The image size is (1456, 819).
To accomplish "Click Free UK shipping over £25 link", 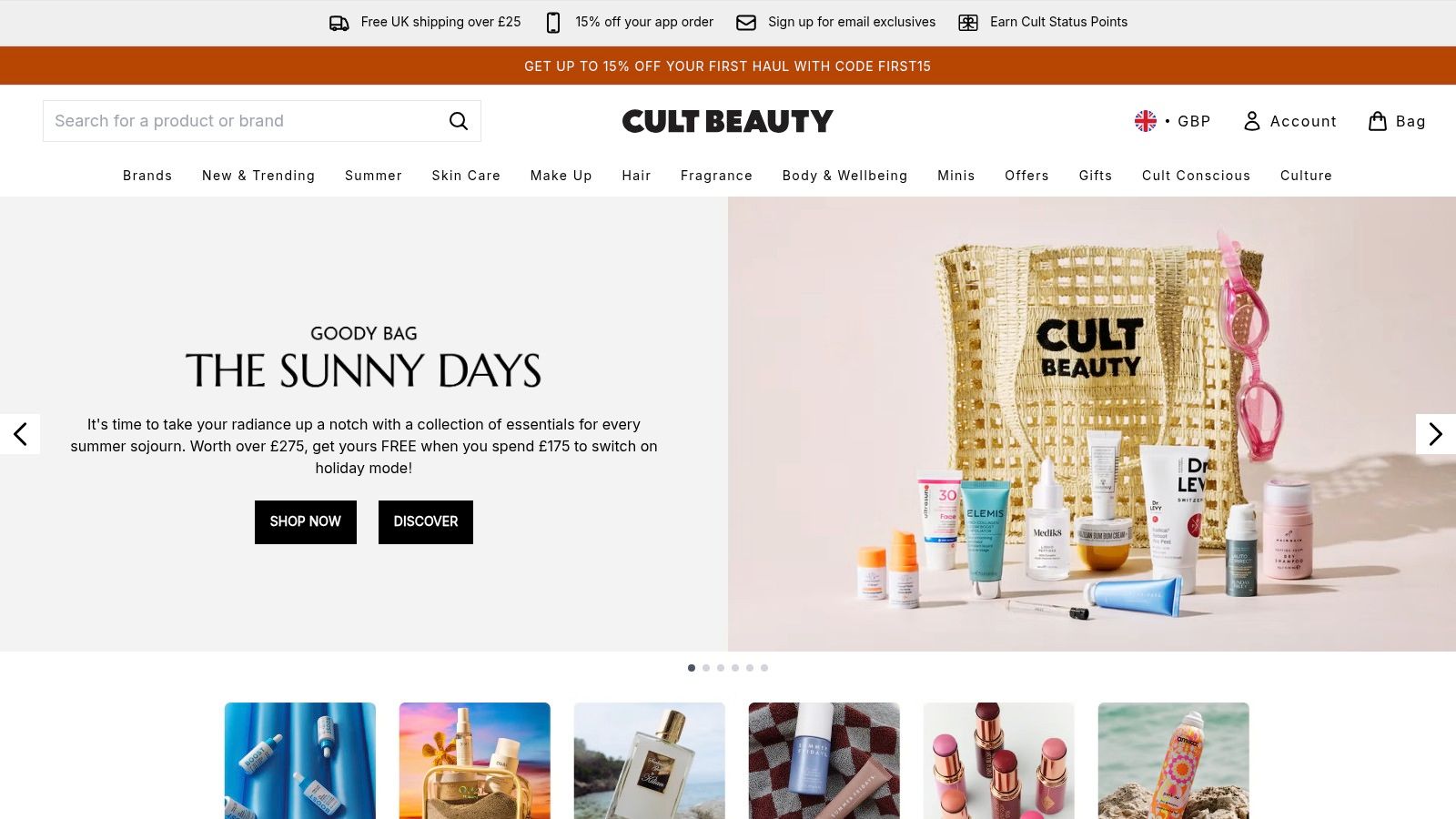I will coord(440,22).
